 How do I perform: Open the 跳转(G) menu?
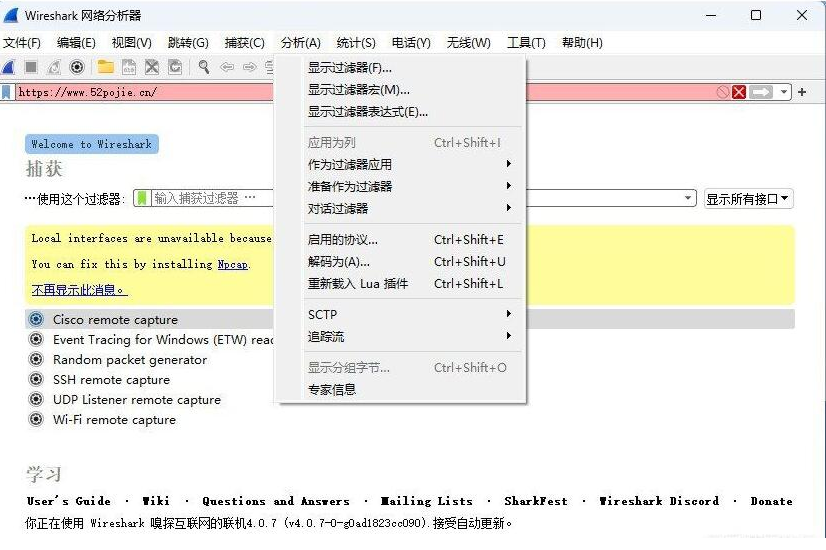188,43
